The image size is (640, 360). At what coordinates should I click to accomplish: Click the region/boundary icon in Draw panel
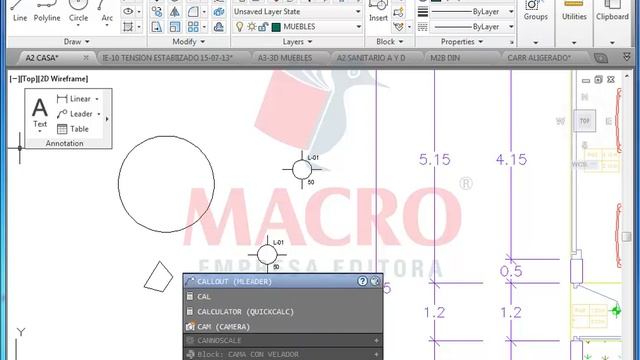pos(128,27)
